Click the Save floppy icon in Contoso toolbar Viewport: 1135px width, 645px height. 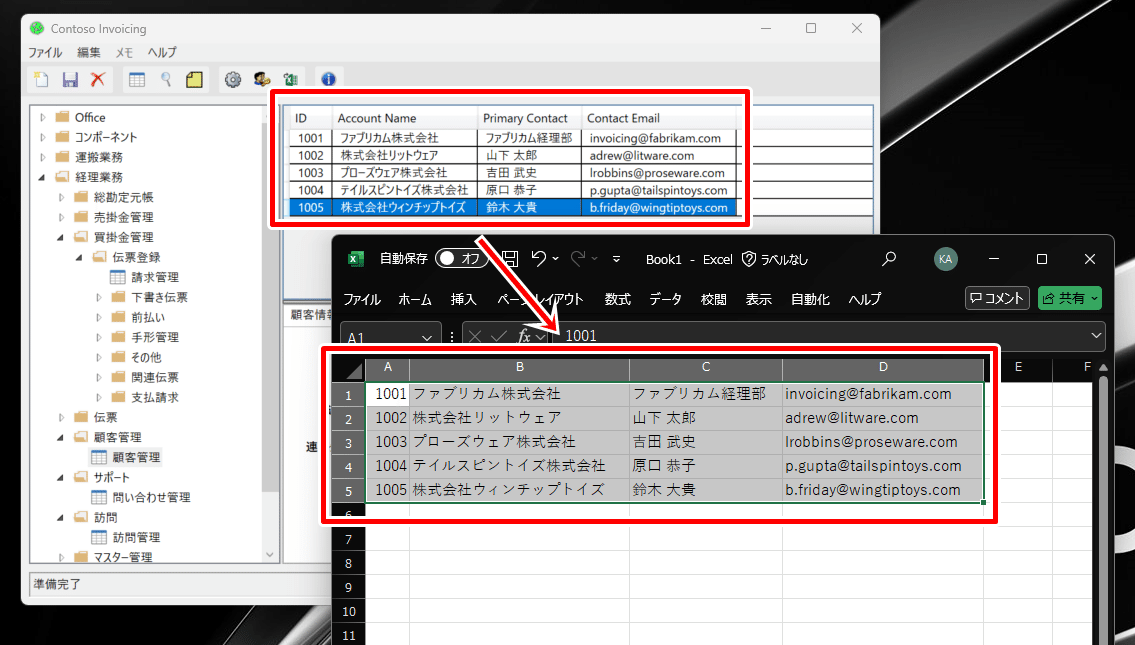point(70,80)
